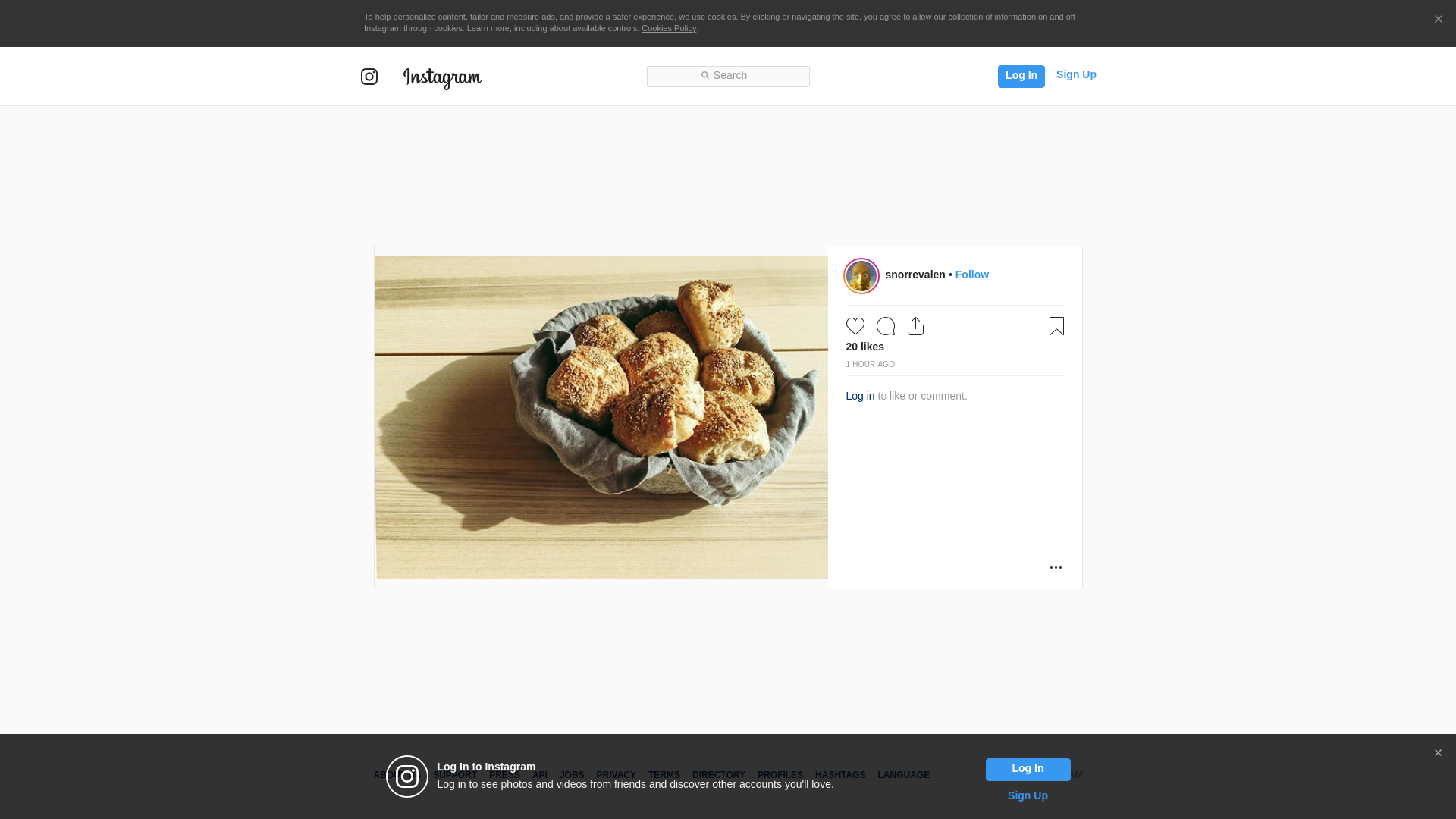Viewport: 1456px width, 819px height.
Task: Open Sign Up link in header
Action: pyautogui.click(x=1076, y=74)
